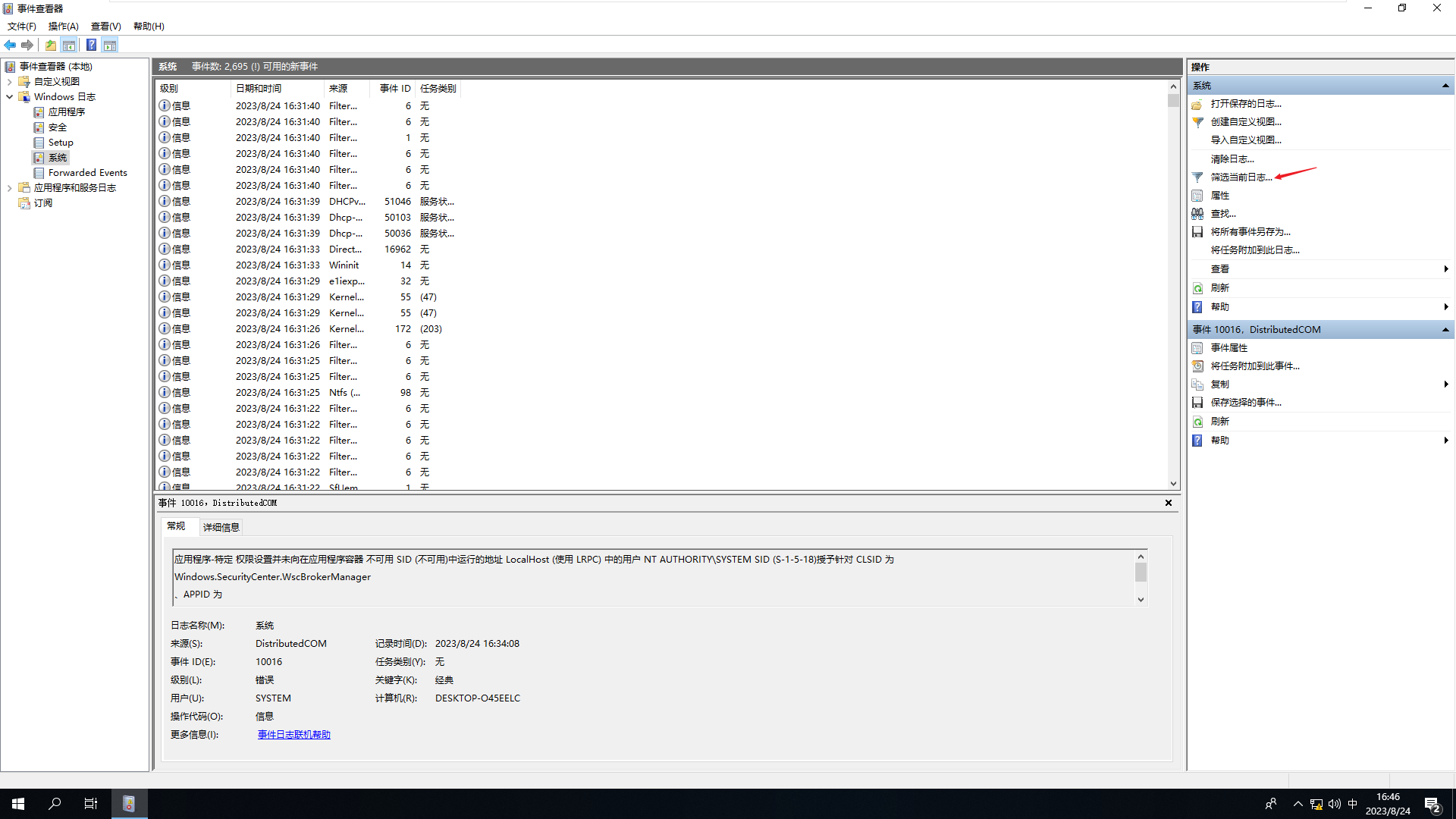Click filter current log funnel icon
This screenshot has width=1456, height=819.
pyautogui.click(x=1197, y=177)
